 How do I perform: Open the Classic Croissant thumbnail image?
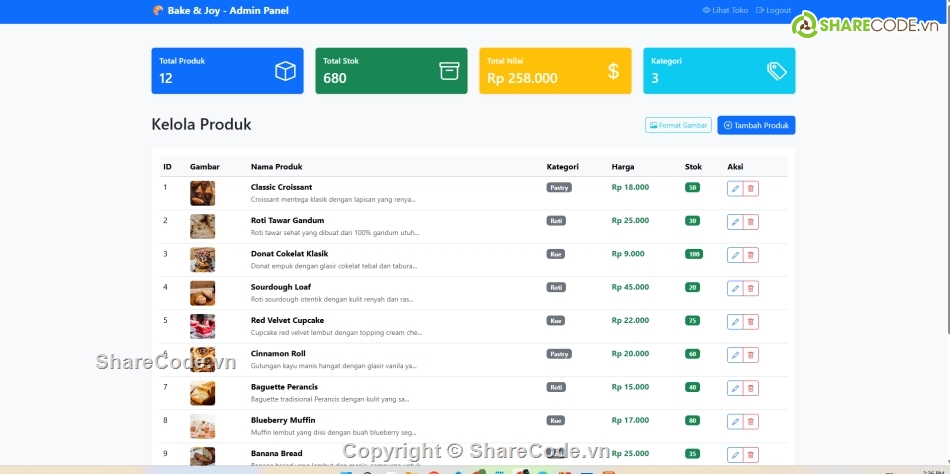pos(202,193)
